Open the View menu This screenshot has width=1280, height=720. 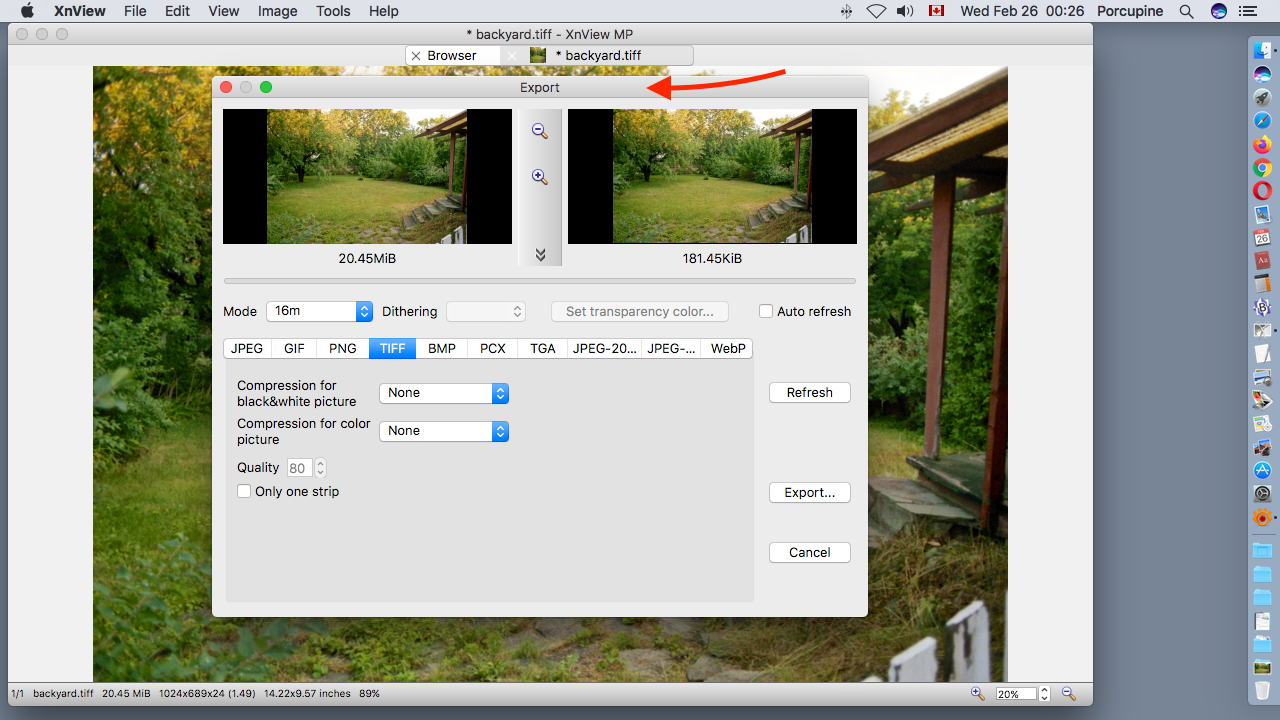(x=224, y=11)
